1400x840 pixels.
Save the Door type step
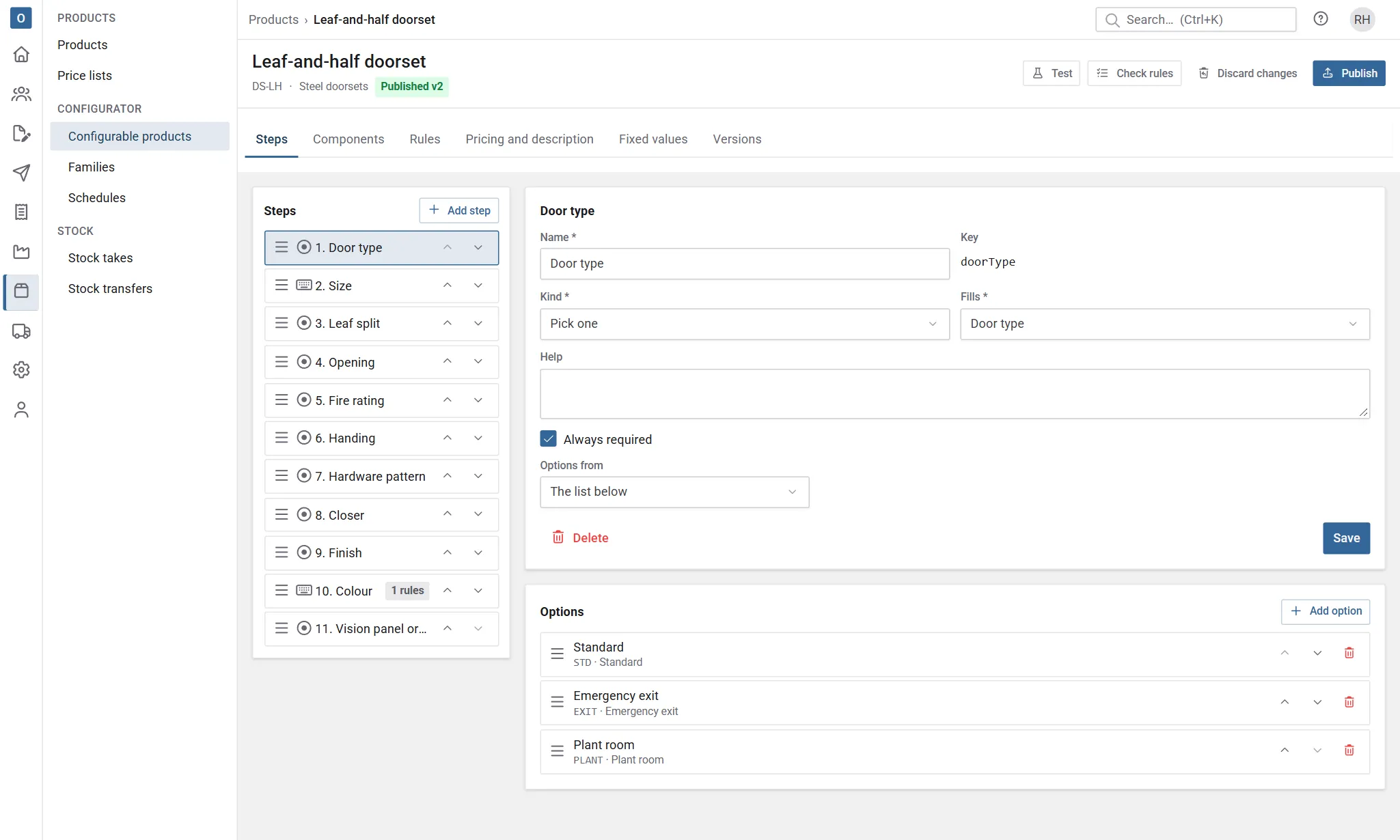click(x=1346, y=538)
